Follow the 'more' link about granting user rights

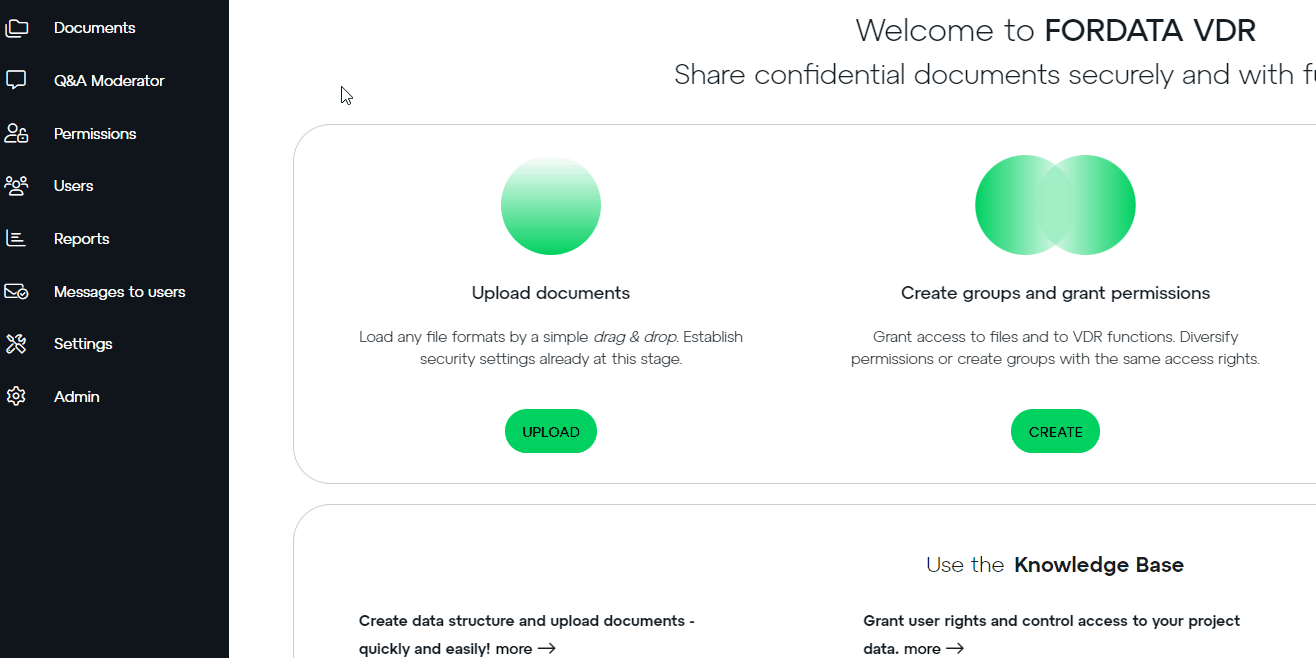(x=934, y=648)
